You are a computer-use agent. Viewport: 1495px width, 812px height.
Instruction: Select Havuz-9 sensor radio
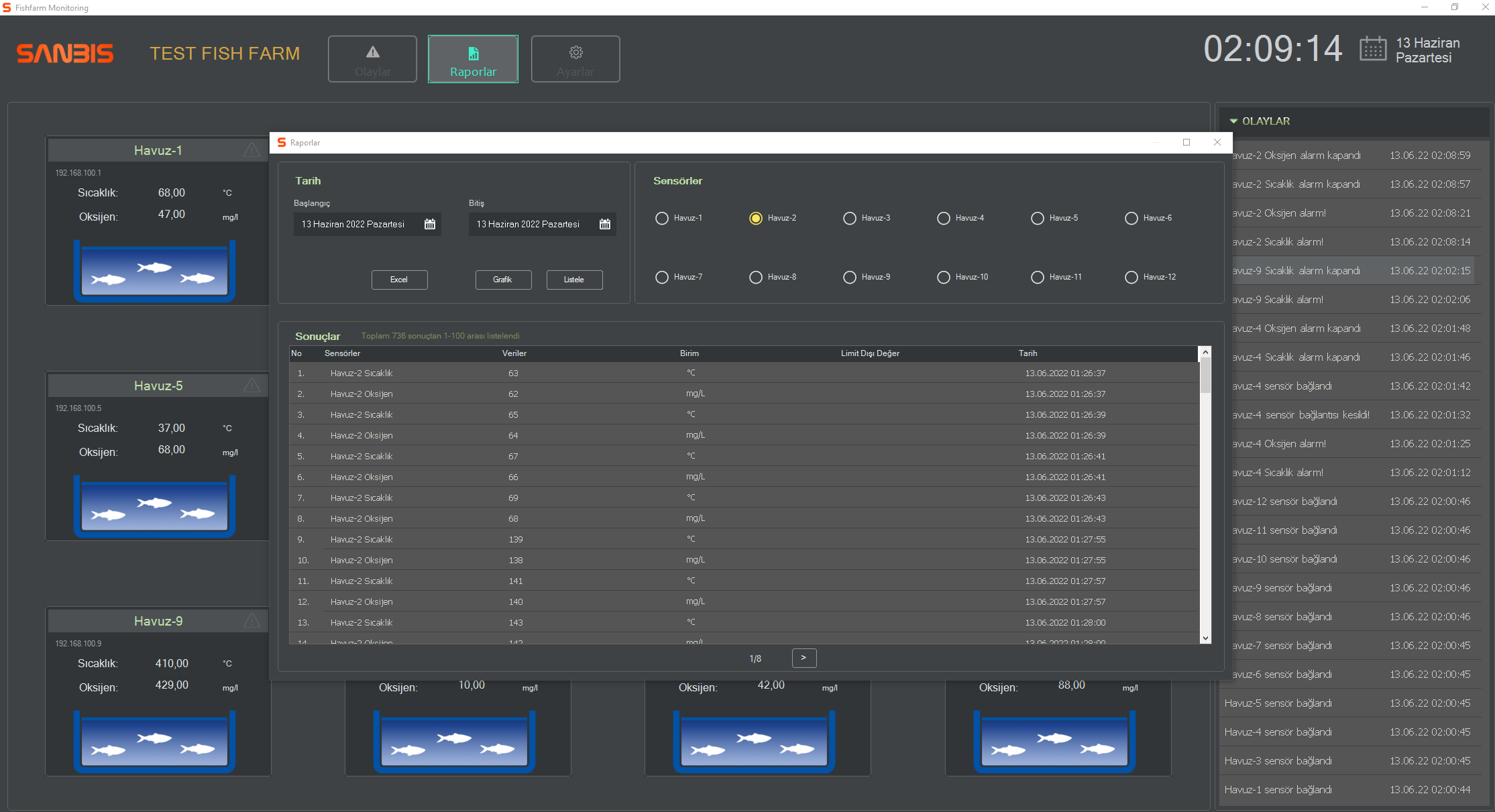coord(850,277)
